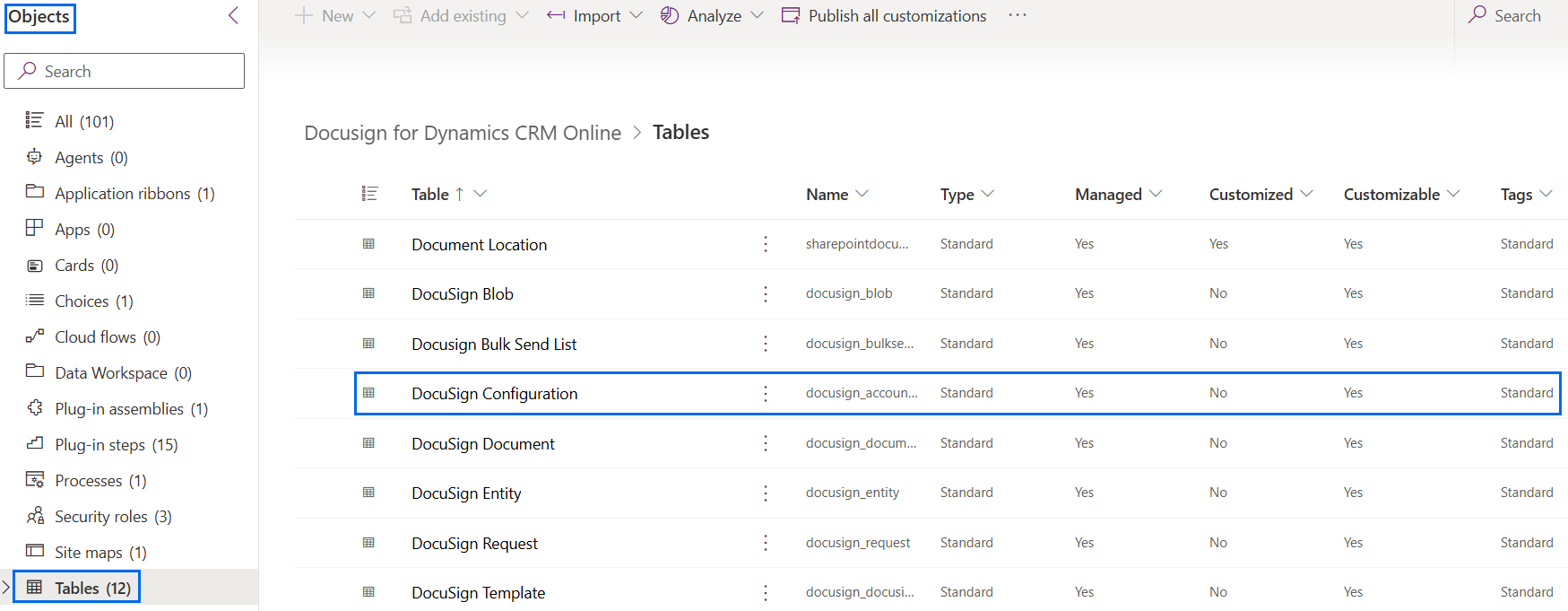
Task: Click the Data Workspace folder icon
Action: pos(34,371)
